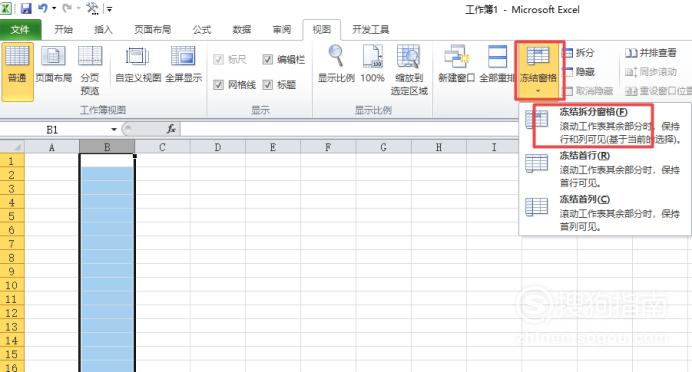Click 缩放到选定区域 zoom to selection

point(409,71)
